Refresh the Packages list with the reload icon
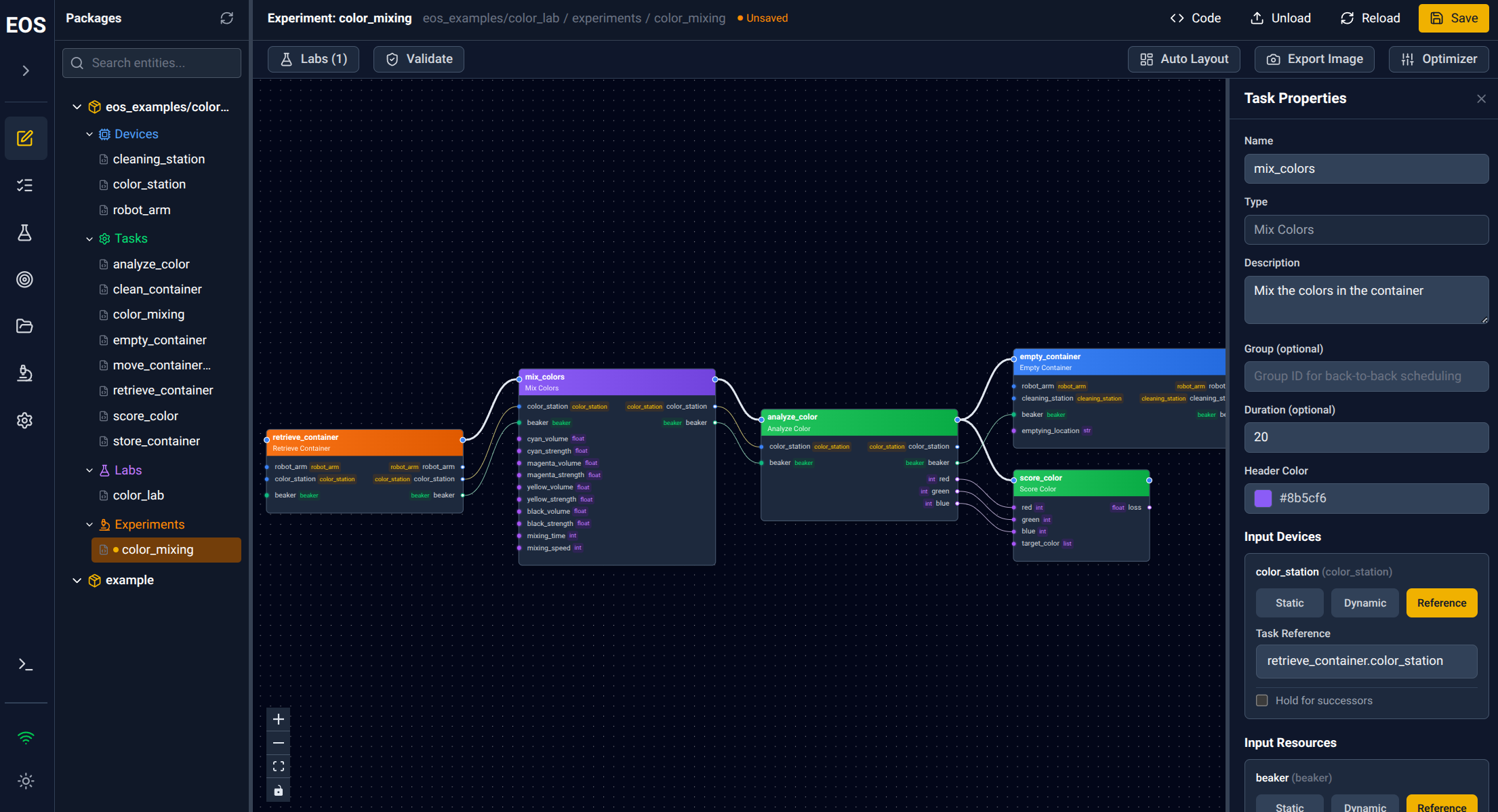This screenshot has width=1498, height=812. coord(226,18)
